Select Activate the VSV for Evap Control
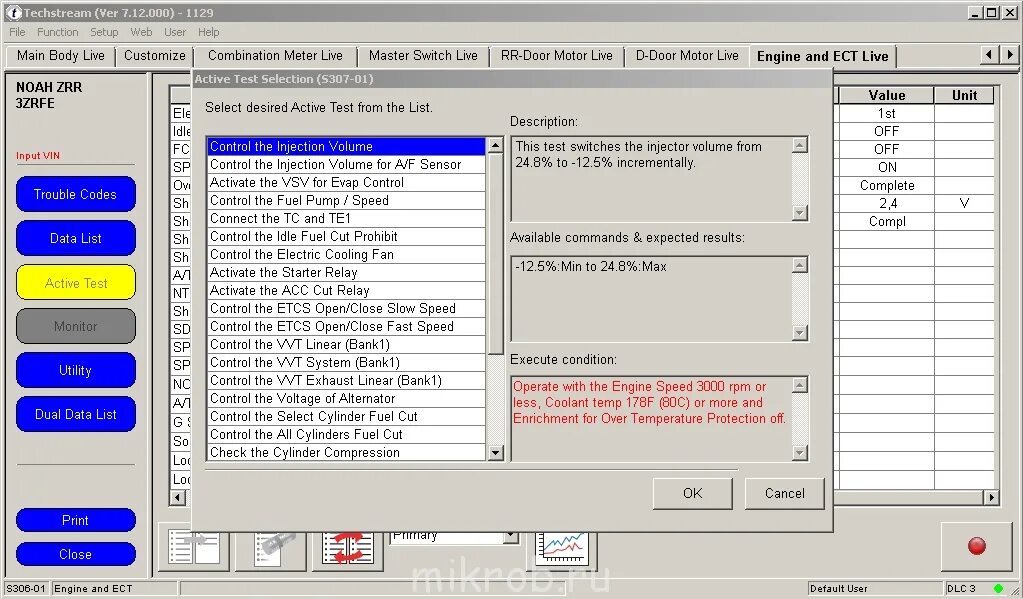Viewport: 1023px width, 599px height. click(346, 183)
